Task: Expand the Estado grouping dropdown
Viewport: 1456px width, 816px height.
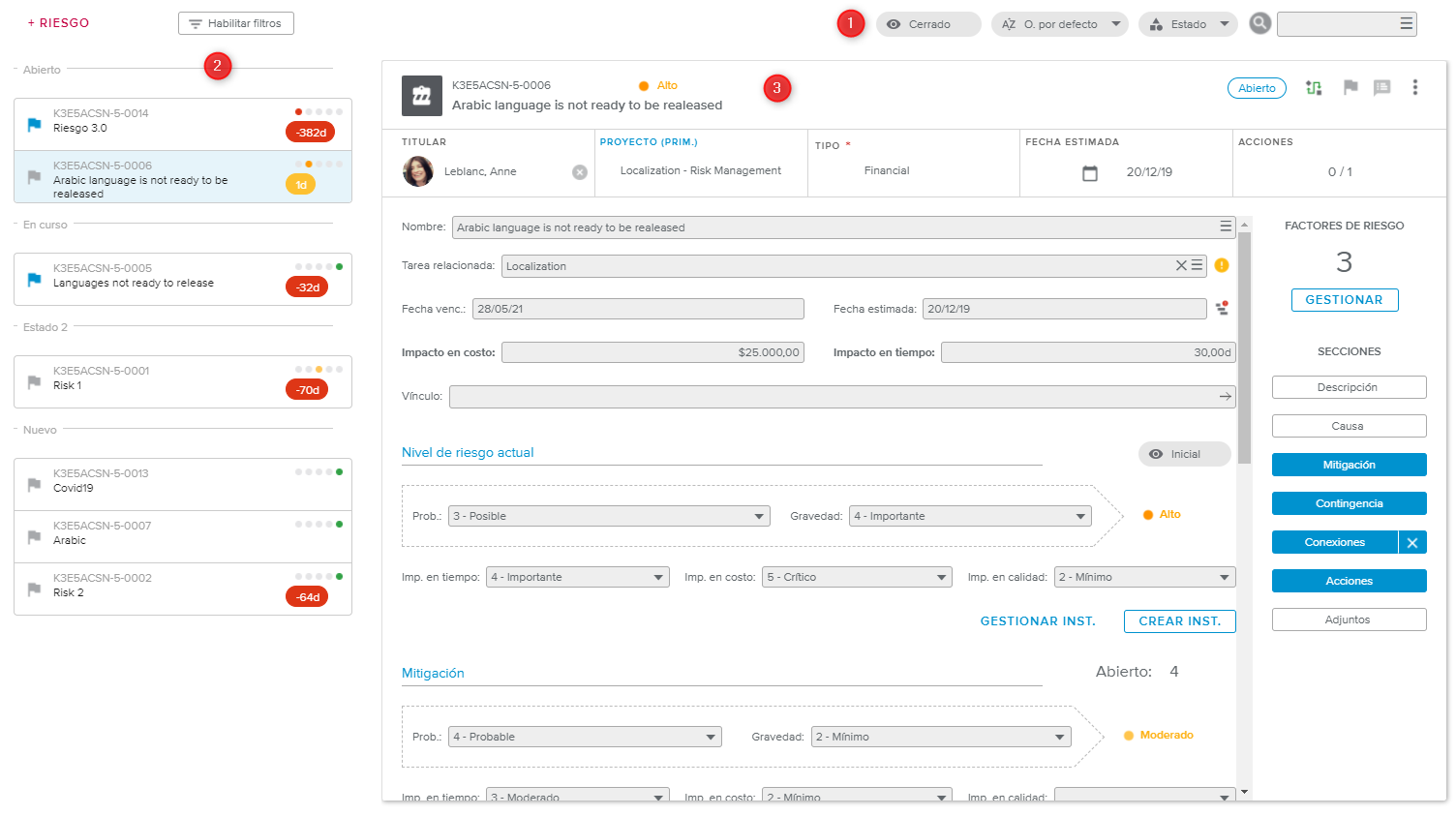Action: (x=1188, y=24)
